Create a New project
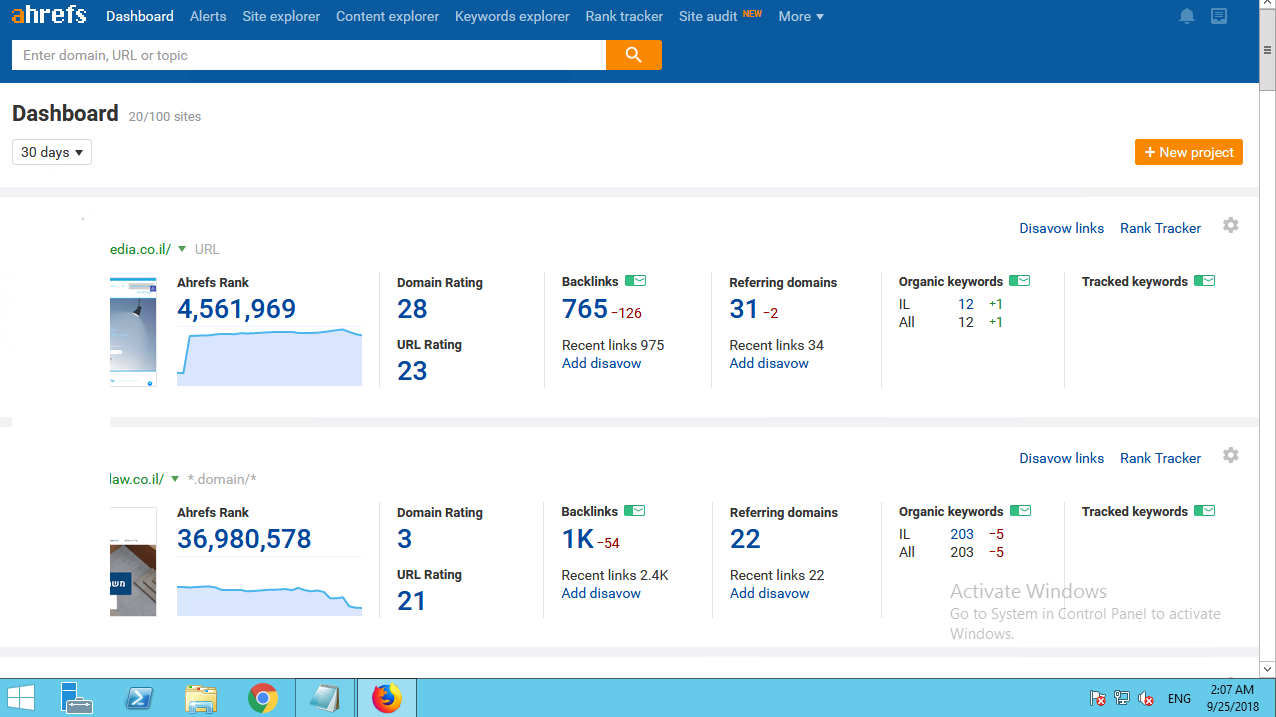Viewport: 1276px width, 717px height. [x=1189, y=152]
